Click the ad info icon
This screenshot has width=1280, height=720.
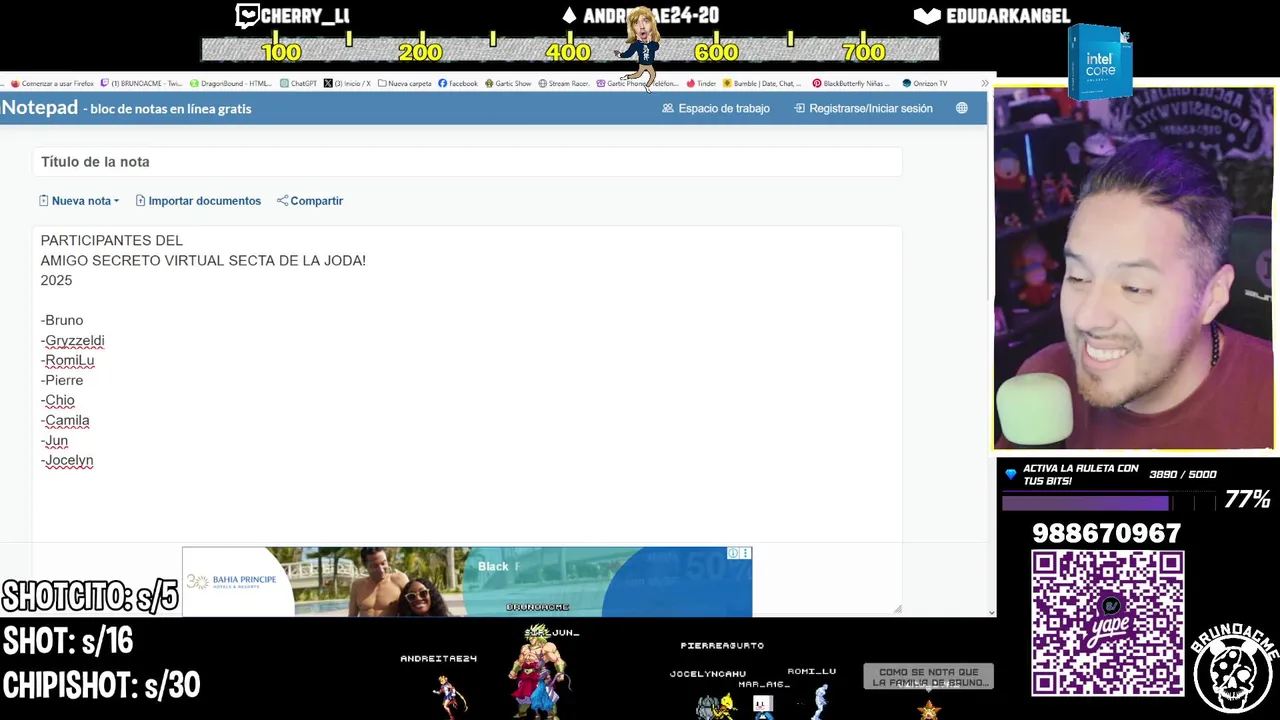pos(733,553)
